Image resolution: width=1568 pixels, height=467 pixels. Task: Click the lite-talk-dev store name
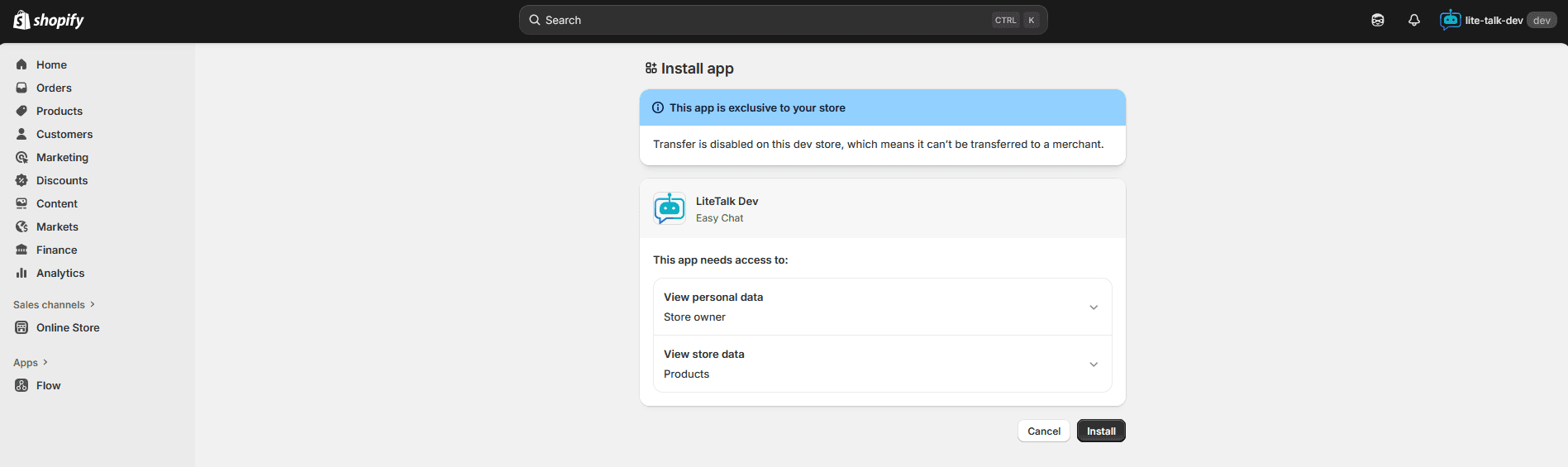1494,21
